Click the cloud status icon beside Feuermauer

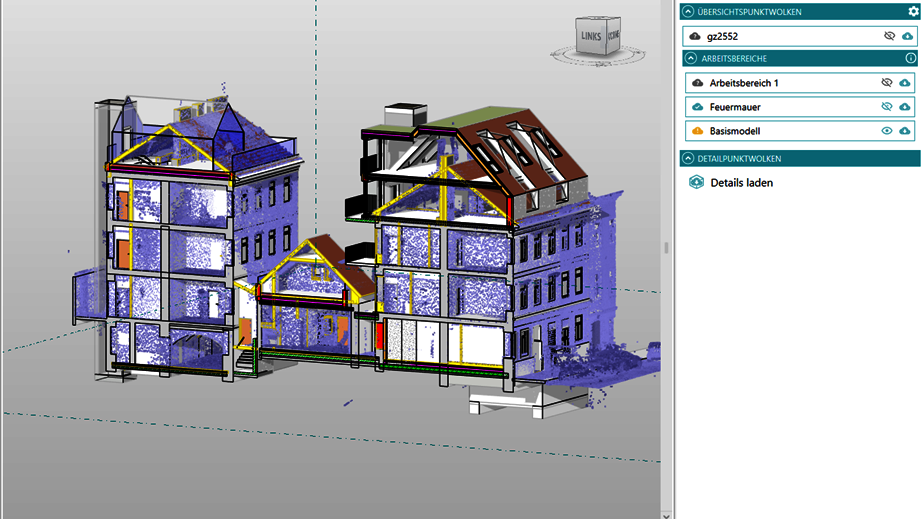click(x=696, y=106)
